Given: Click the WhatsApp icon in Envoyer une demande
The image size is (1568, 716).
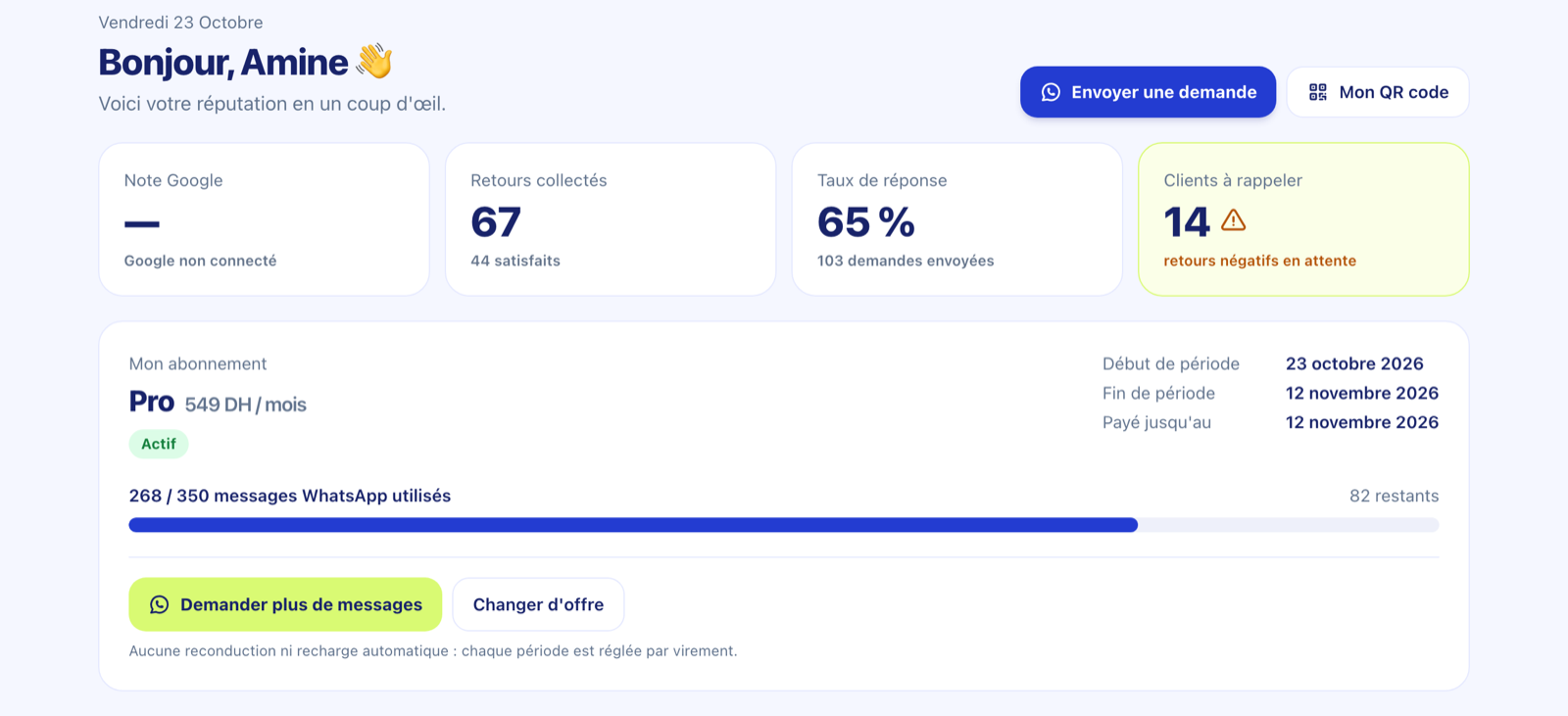Looking at the screenshot, I should (x=1051, y=92).
